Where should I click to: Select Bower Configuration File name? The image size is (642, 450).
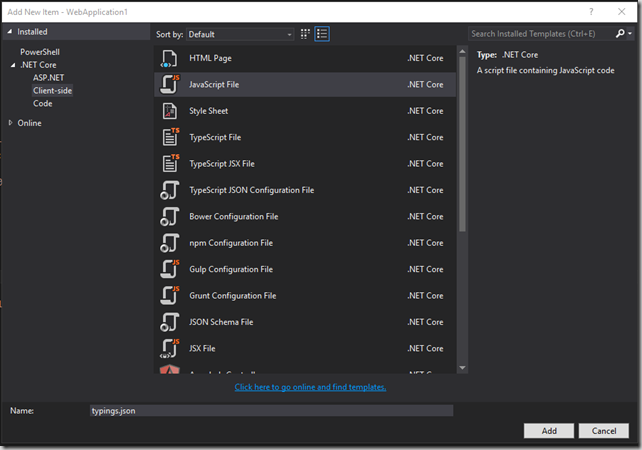click(233, 217)
